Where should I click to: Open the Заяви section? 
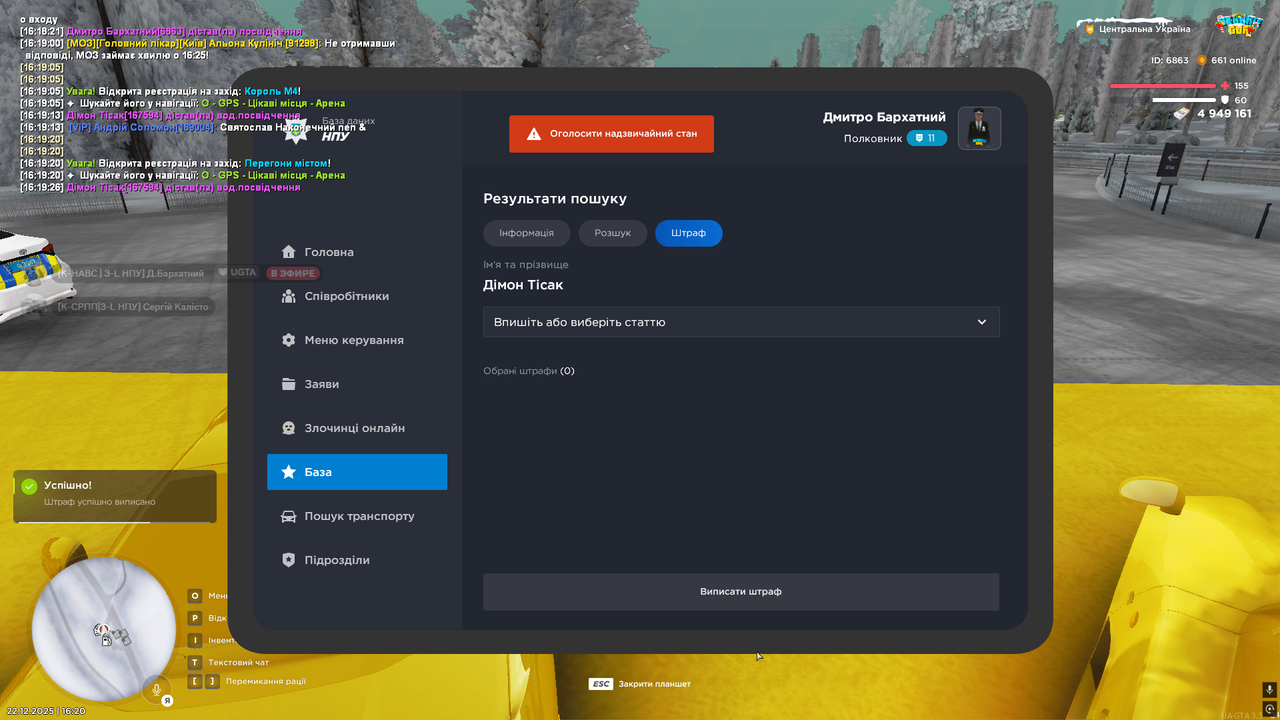point(357,384)
